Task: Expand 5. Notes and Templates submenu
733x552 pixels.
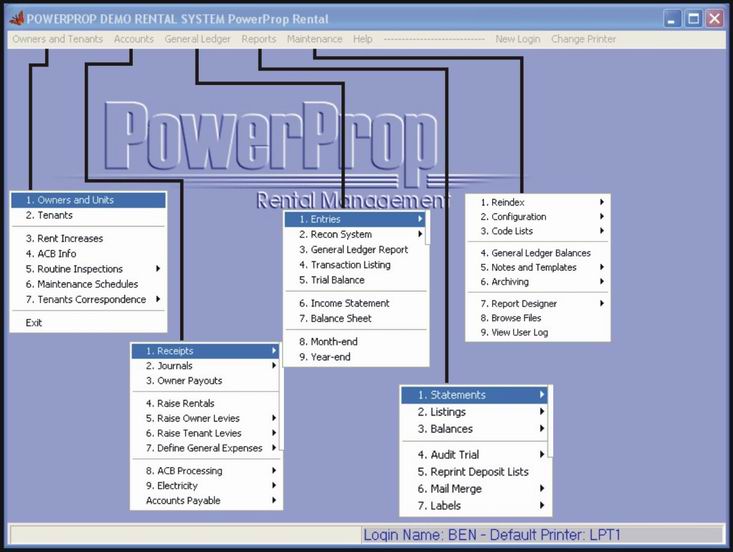Action: [538, 268]
